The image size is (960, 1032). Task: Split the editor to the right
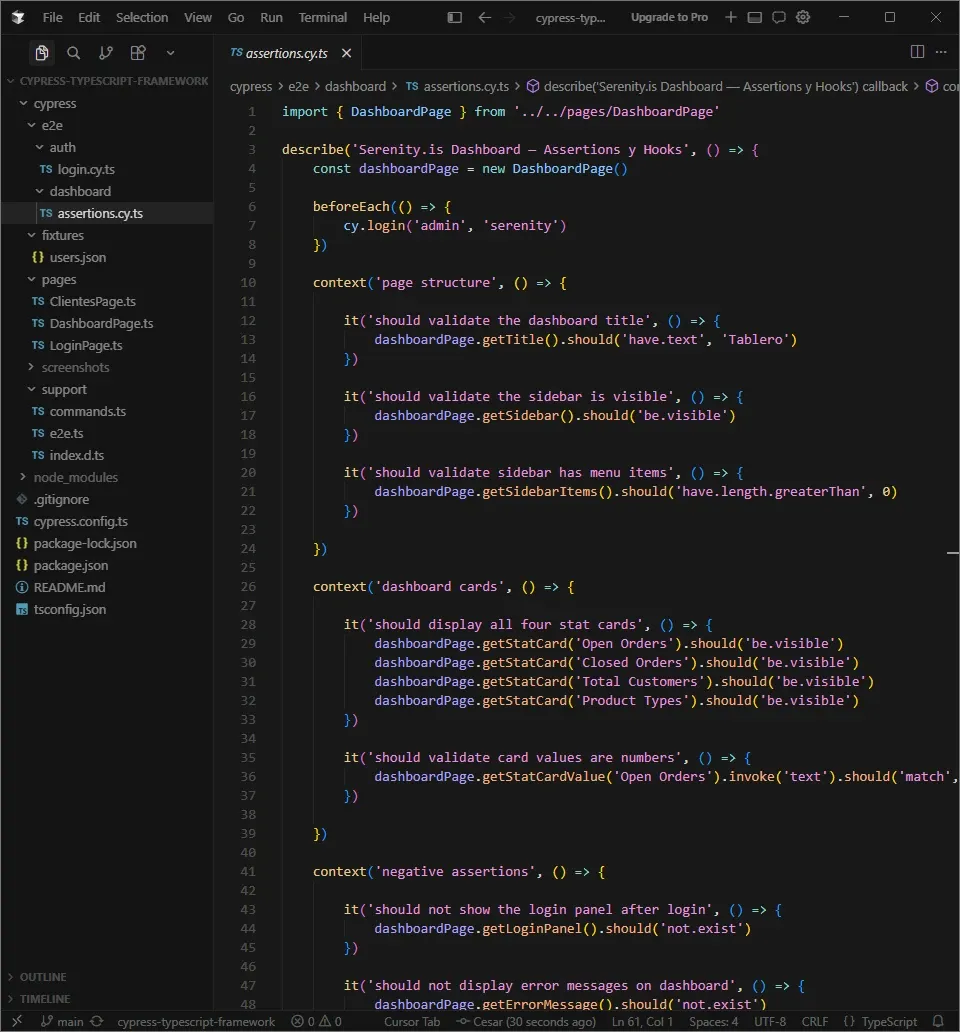[x=917, y=51]
